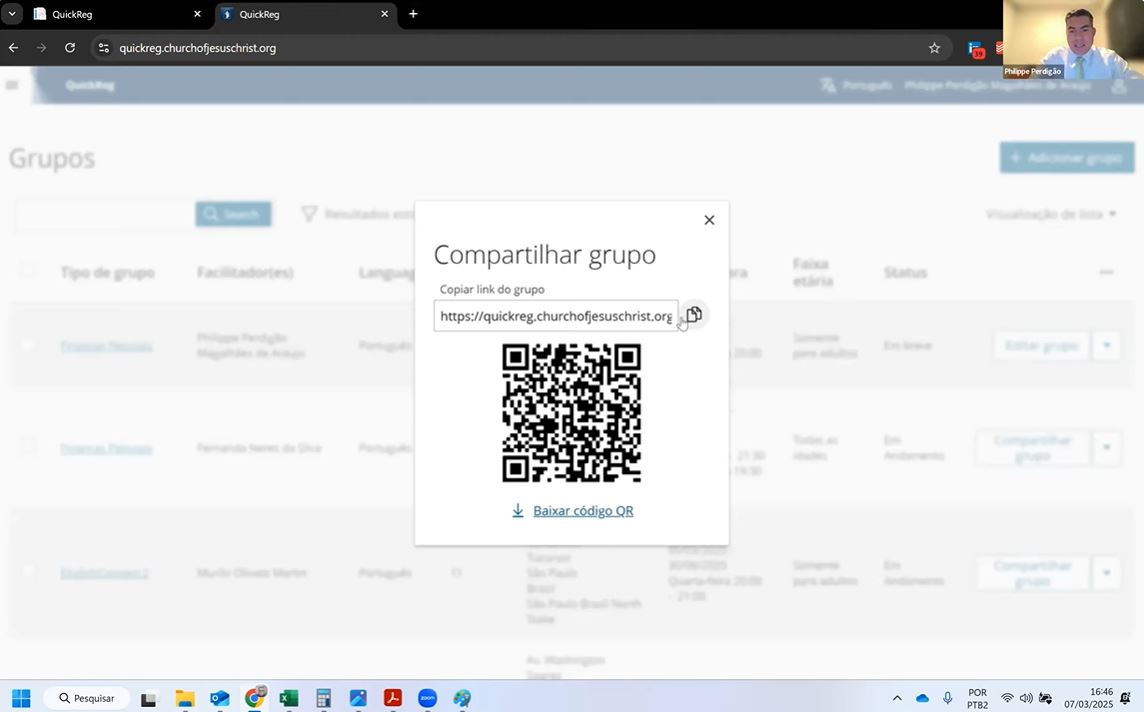
Task: Open the group link in Fernanda Neres row
Action: (107, 448)
